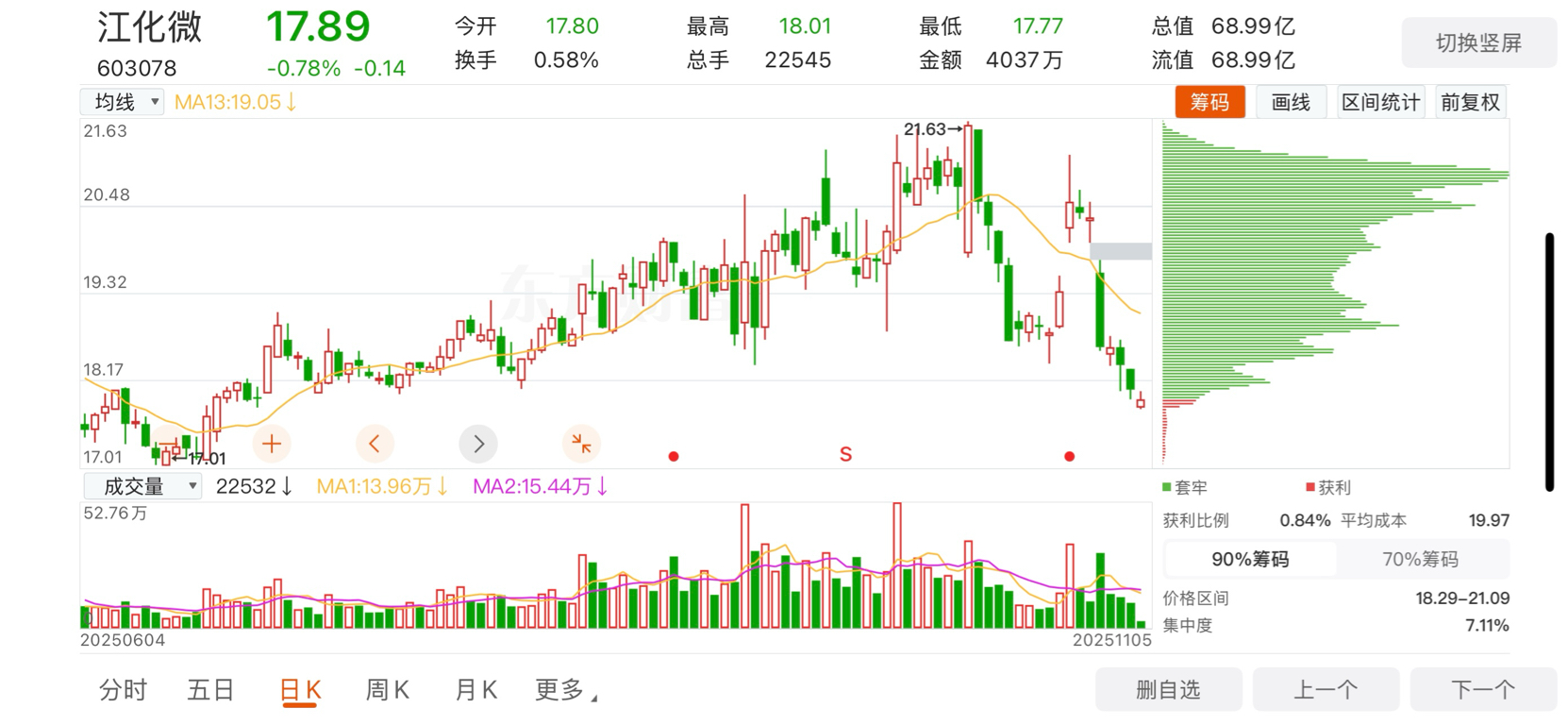Click the 换手 value 0.58%
Viewport: 1568px width, 725px height.
click(566, 60)
